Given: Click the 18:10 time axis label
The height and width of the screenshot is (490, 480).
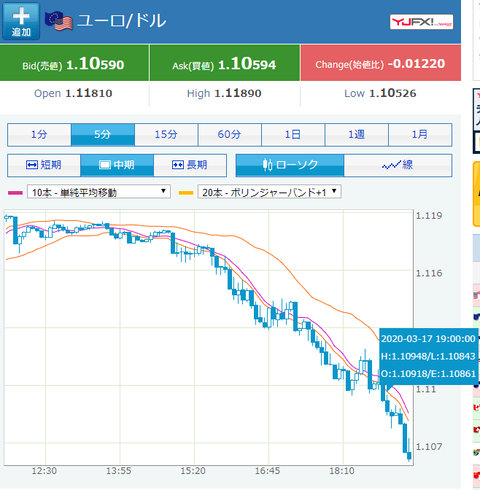Looking at the screenshot, I should coord(342,471).
